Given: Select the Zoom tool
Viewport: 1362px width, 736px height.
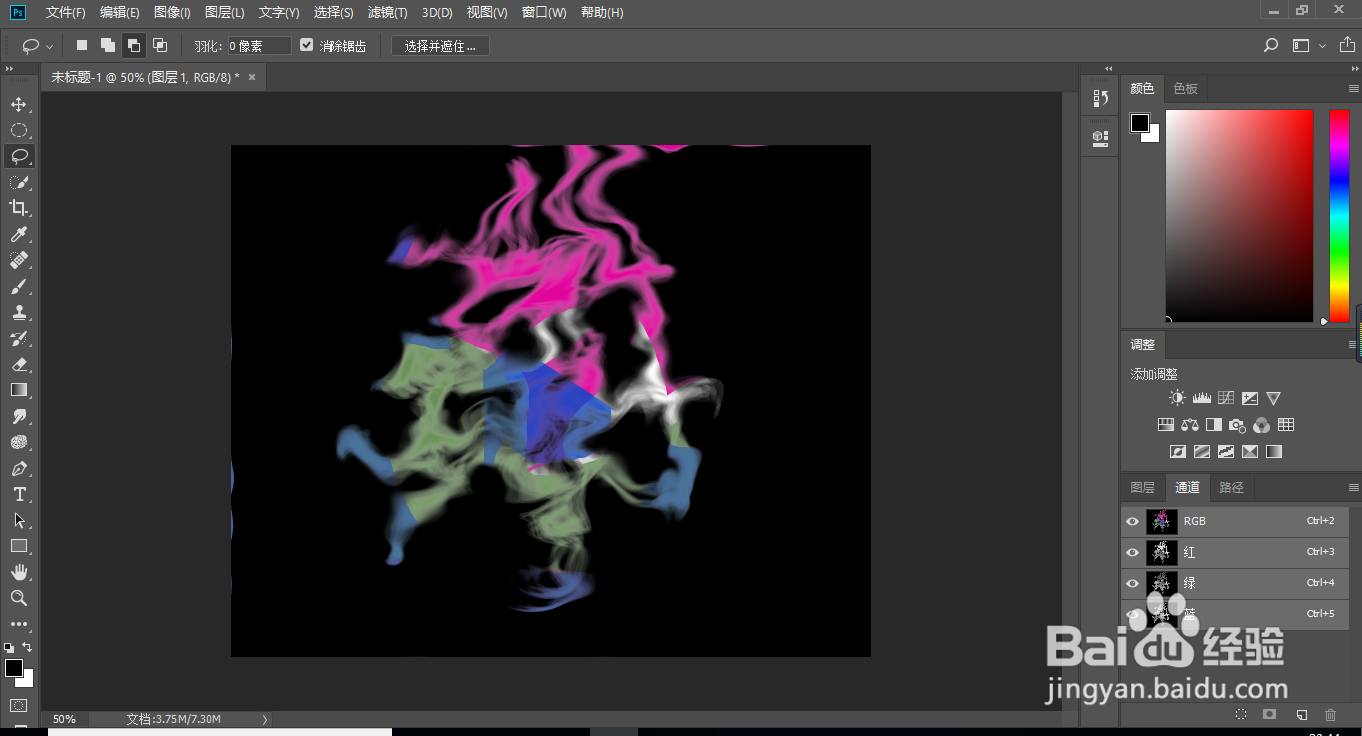Looking at the screenshot, I should (x=18, y=598).
